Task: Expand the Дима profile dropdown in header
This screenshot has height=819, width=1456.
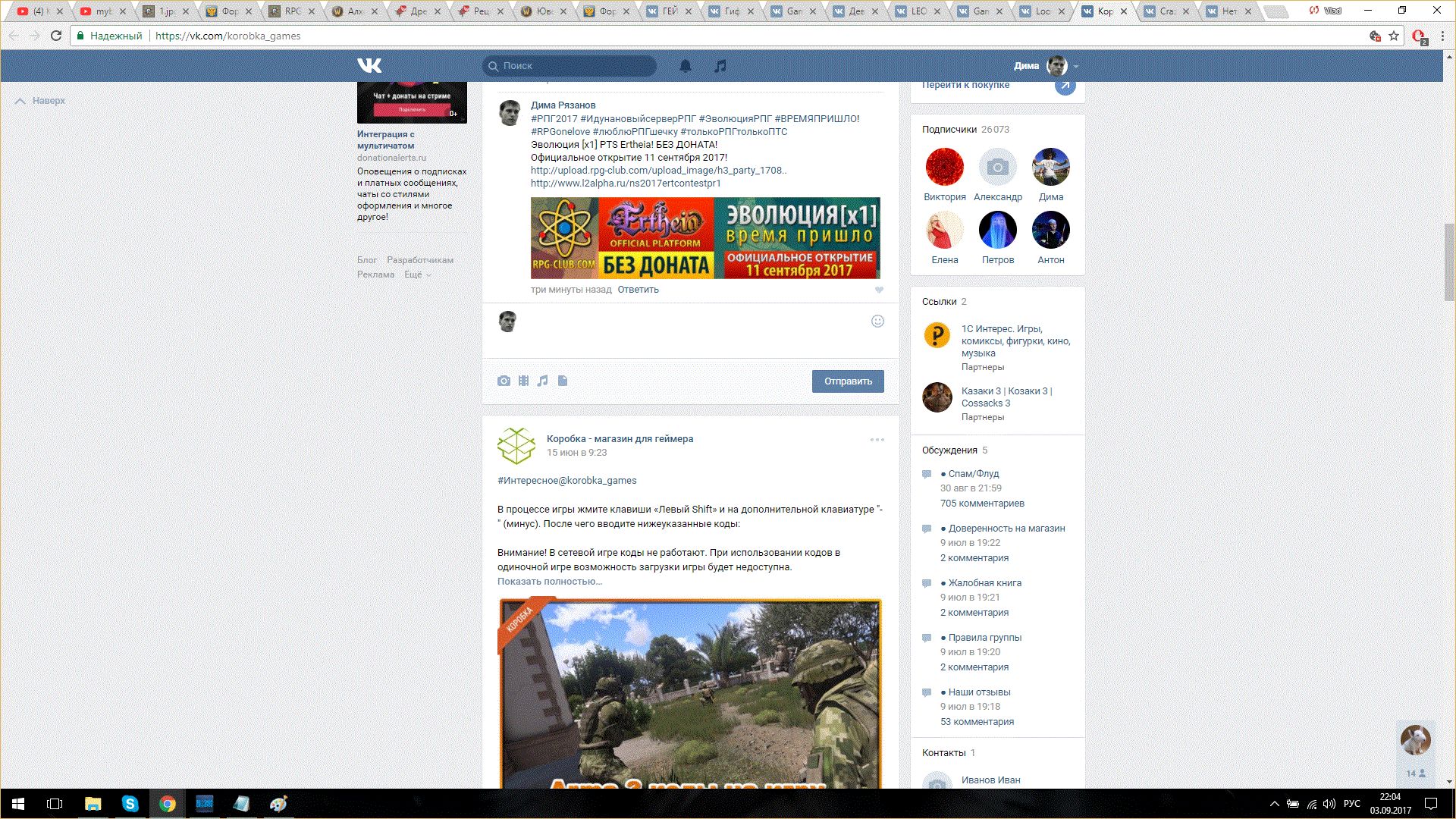Action: [1046, 66]
